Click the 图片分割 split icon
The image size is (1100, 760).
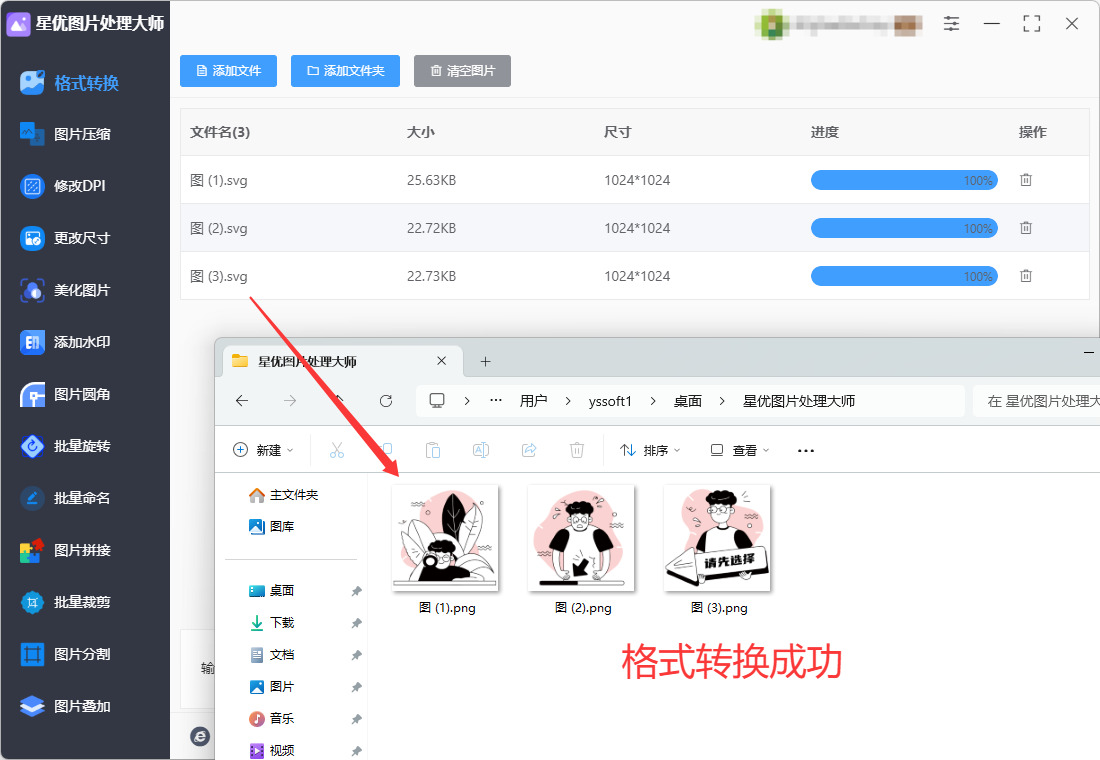[x=32, y=654]
